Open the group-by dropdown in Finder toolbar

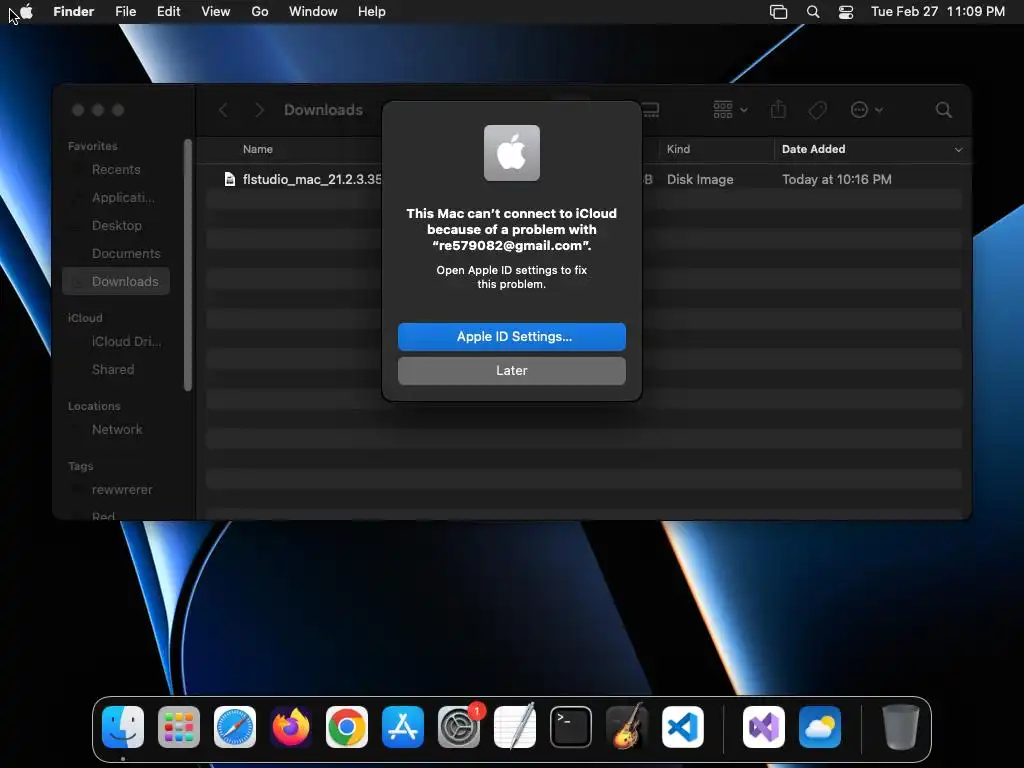click(x=730, y=110)
